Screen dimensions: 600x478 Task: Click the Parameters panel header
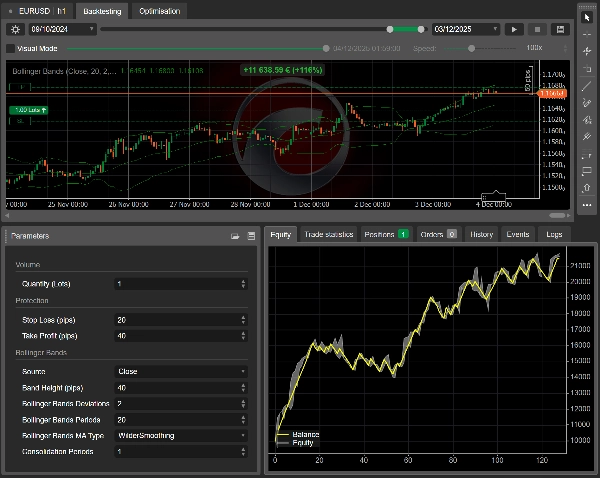tap(131, 236)
